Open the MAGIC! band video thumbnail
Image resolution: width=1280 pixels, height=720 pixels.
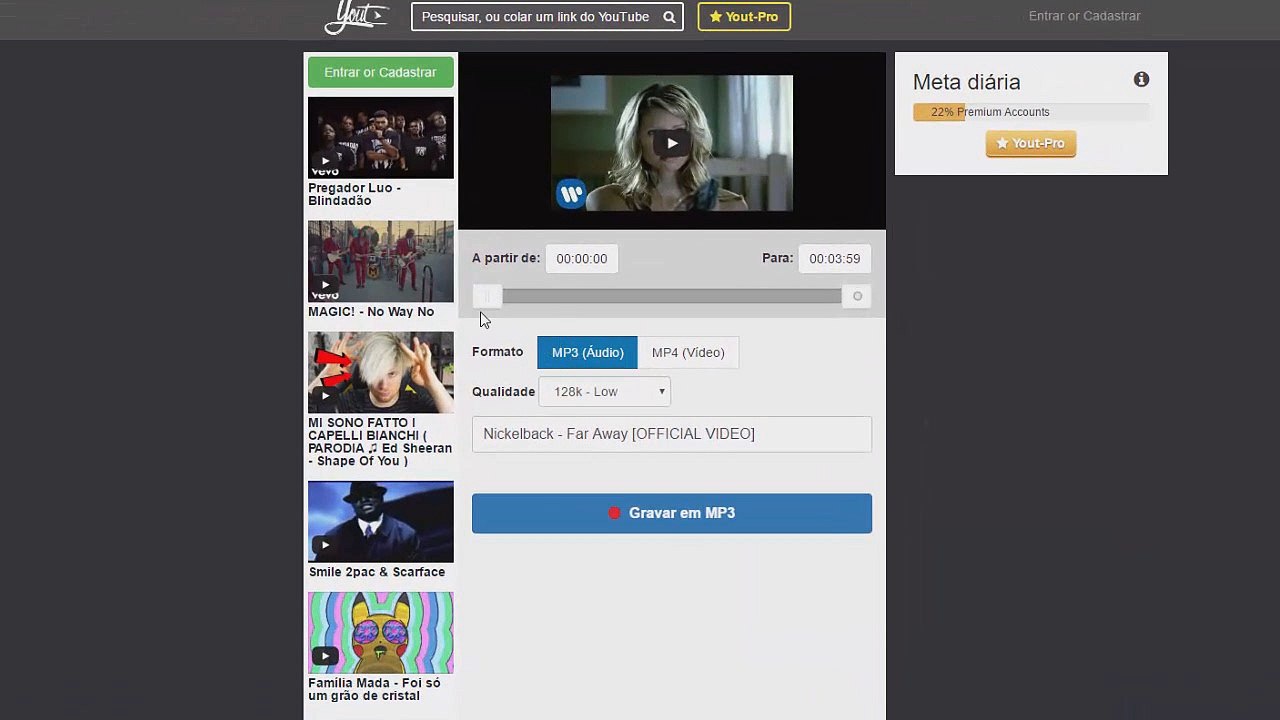pyautogui.click(x=381, y=261)
